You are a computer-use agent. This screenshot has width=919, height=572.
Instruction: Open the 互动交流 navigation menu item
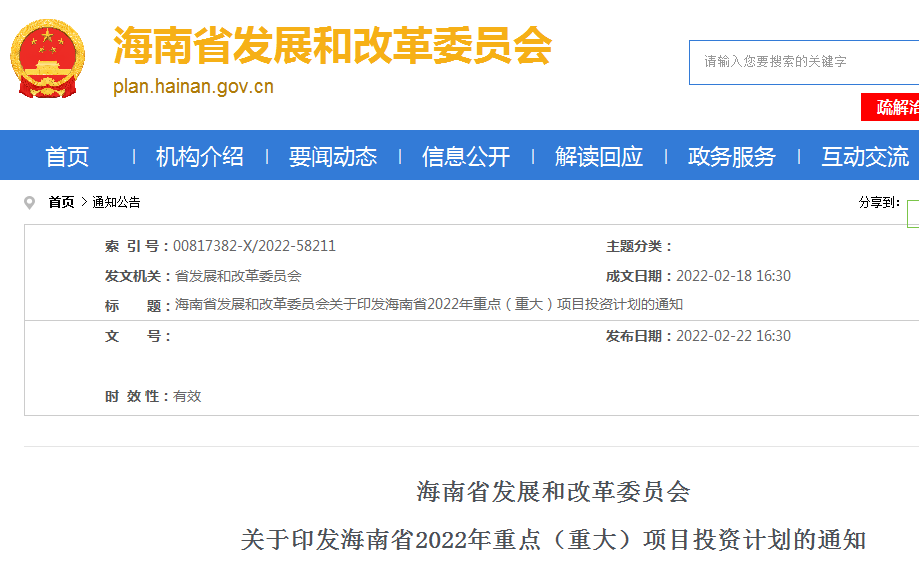click(865, 156)
